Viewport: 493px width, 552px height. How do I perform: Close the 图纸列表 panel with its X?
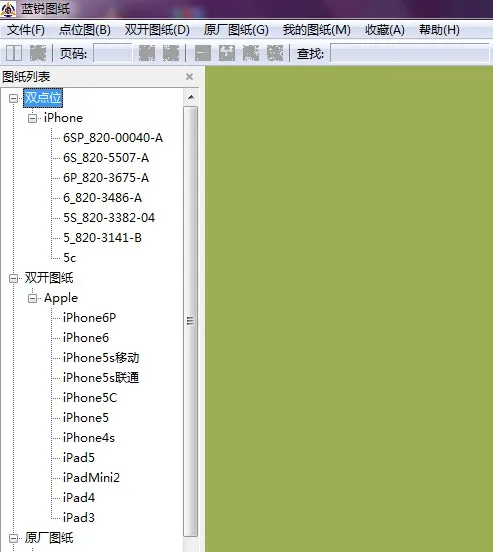pyautogui.click(x=189, y=76)
